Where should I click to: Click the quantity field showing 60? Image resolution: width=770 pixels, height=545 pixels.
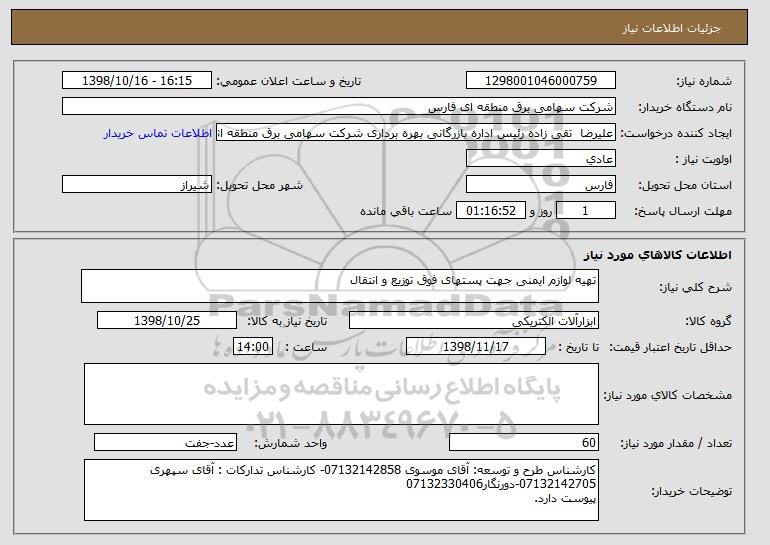[524, 442]
